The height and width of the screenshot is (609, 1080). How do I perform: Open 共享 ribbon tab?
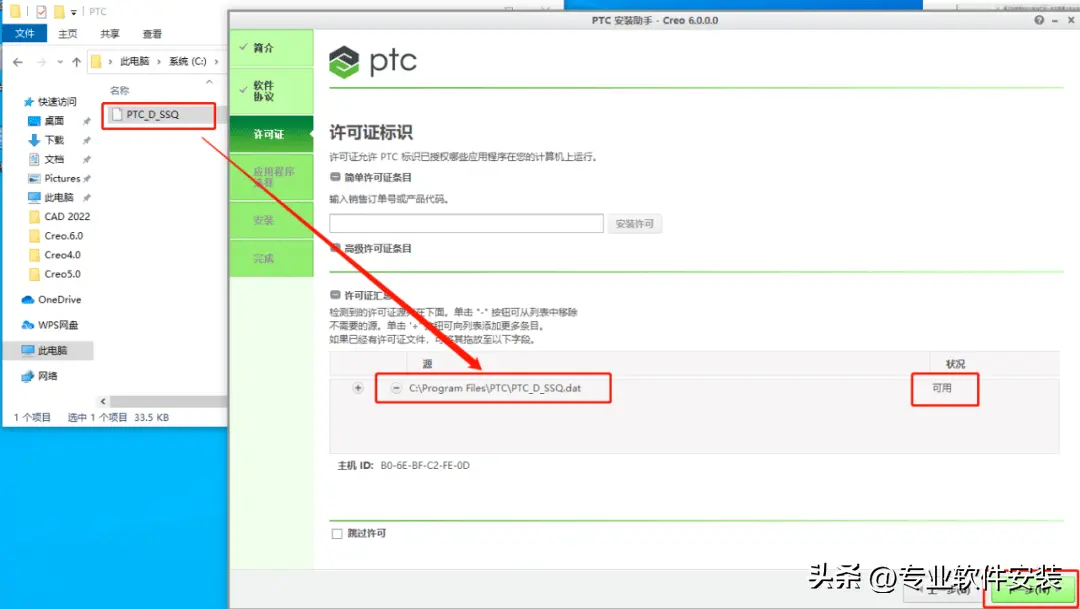tap(110, 34)
